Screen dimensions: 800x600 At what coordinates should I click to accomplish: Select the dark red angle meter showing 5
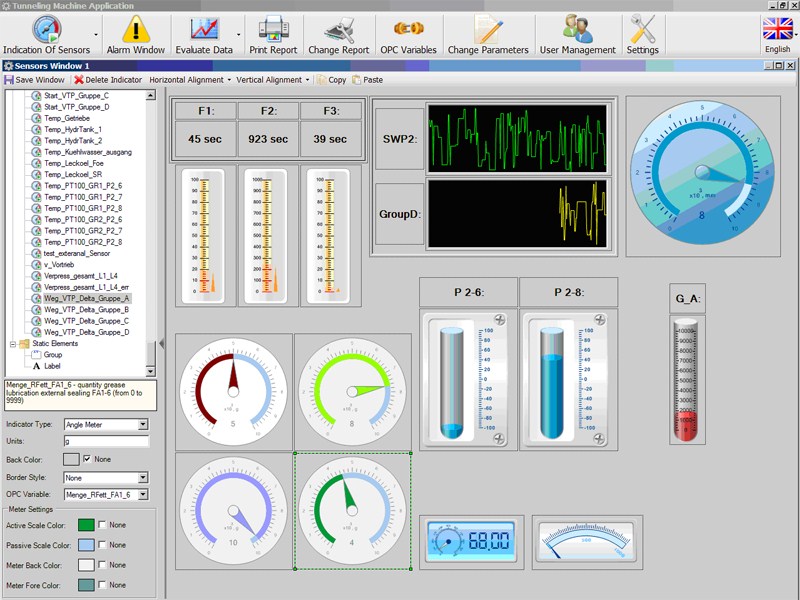click(x=233, y=392)
